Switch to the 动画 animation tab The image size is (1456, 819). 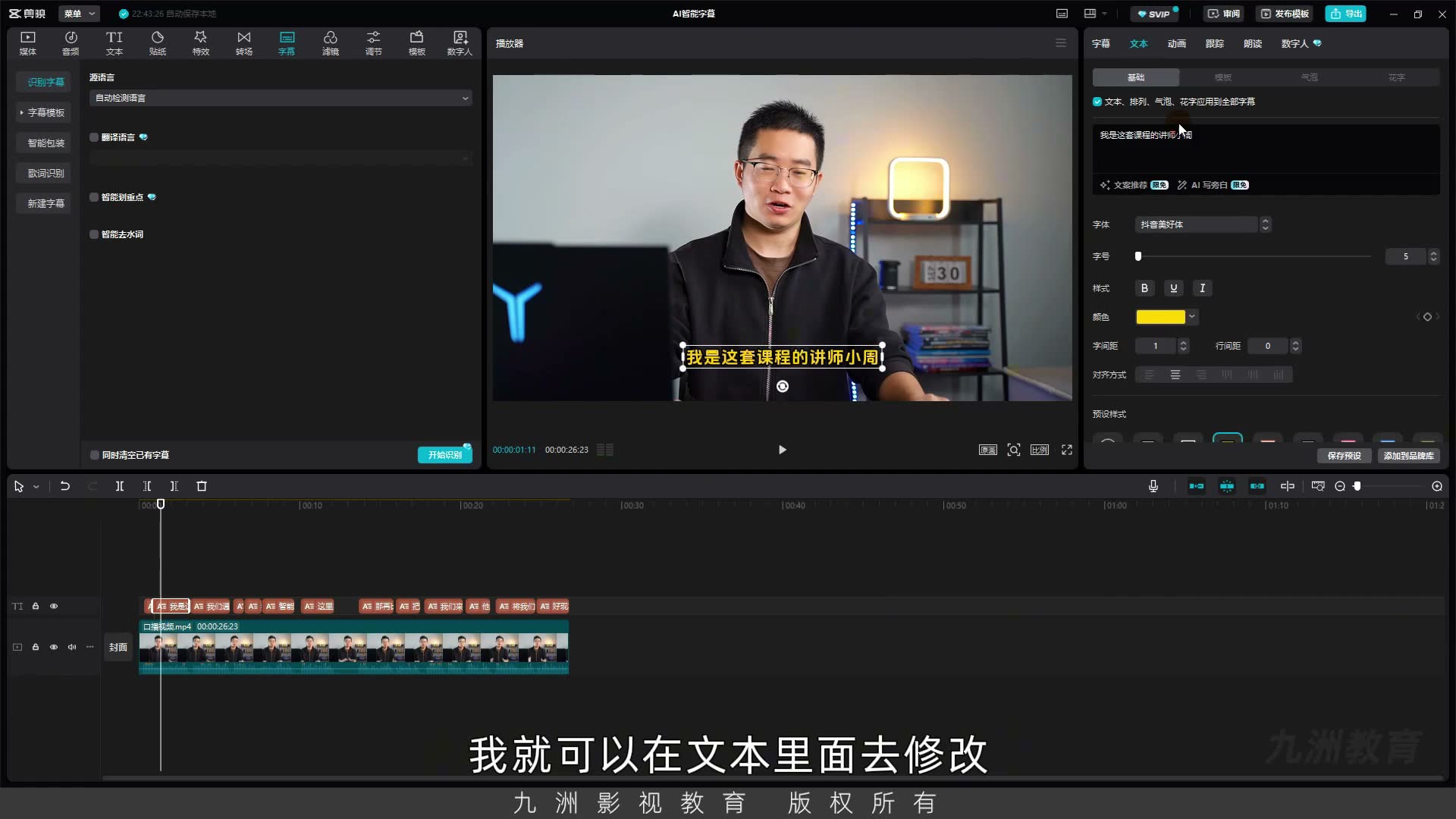[x=1176, y=43]
